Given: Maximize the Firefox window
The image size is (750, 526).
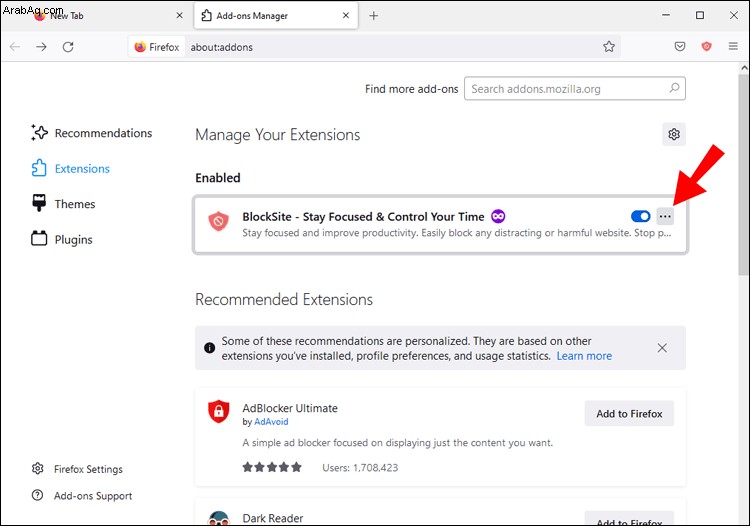Looking at the screenshot, I should pyautogui.click(x=700, y=15).
